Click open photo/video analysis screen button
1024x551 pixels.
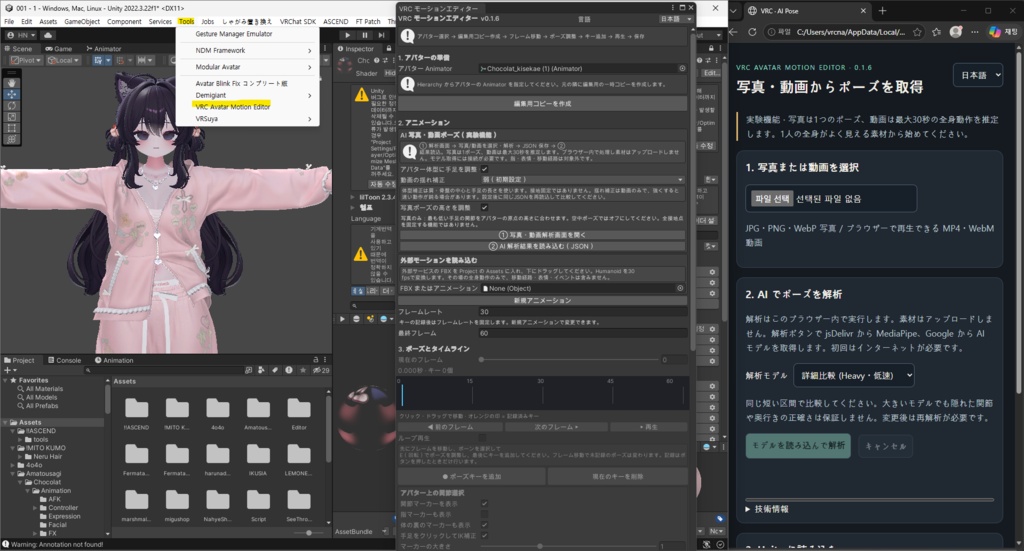(542, 234)
